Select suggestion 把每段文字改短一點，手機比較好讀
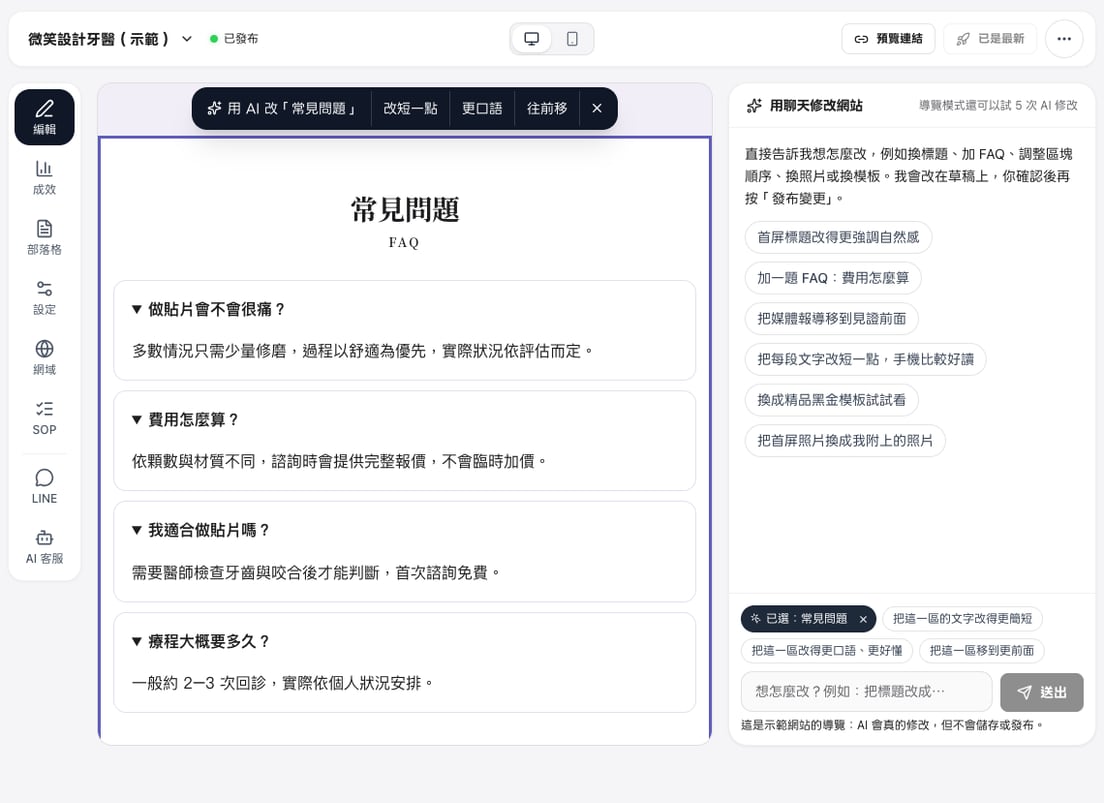The height and width of the screenshot is (803, 1104). [865, 359]
